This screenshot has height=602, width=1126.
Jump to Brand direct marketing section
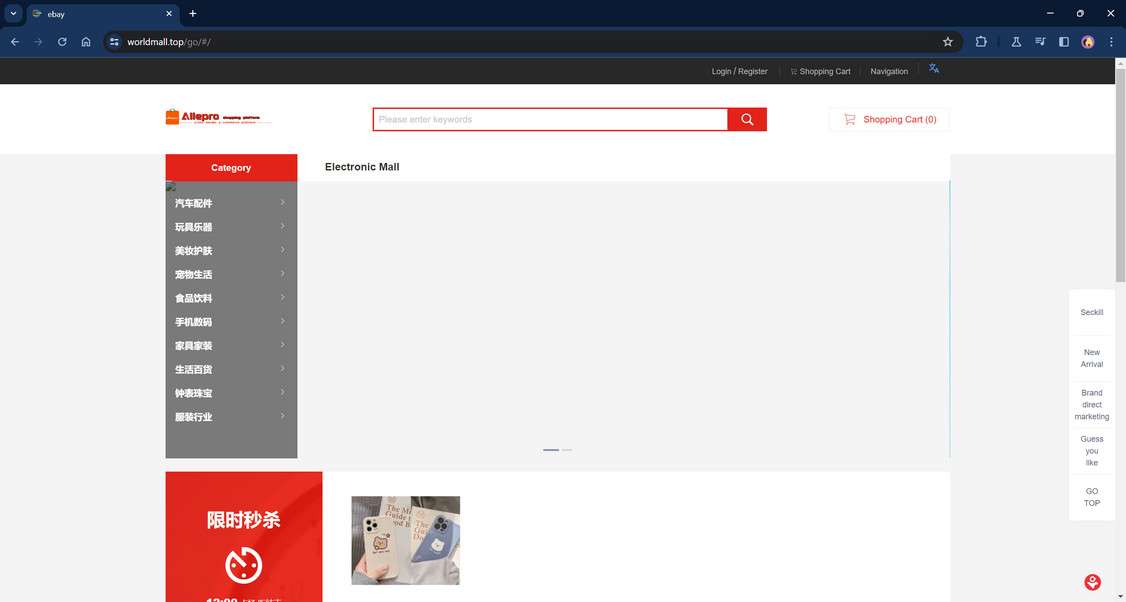pyautogui.click(x=1092, y=404)
